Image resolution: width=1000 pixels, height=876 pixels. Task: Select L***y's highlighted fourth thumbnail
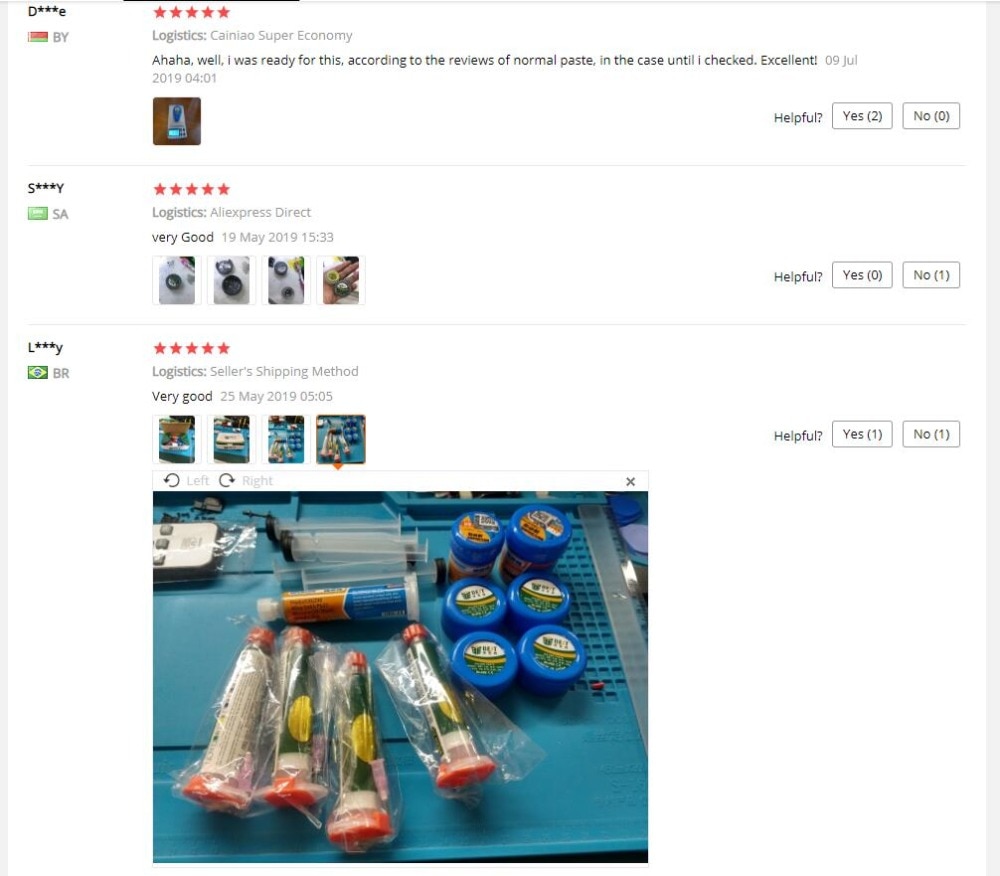[x=341, y=439]
